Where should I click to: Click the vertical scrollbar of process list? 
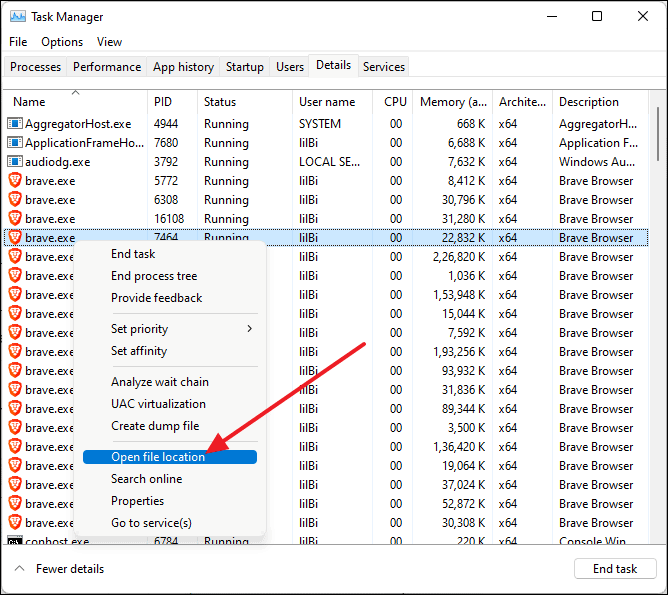point(655,300)
